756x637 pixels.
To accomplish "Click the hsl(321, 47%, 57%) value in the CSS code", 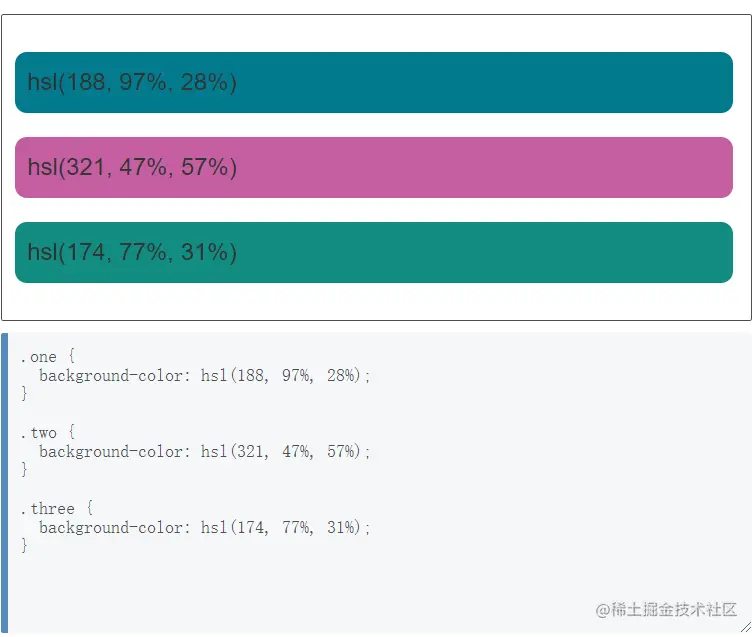I will tap(285, 452).
